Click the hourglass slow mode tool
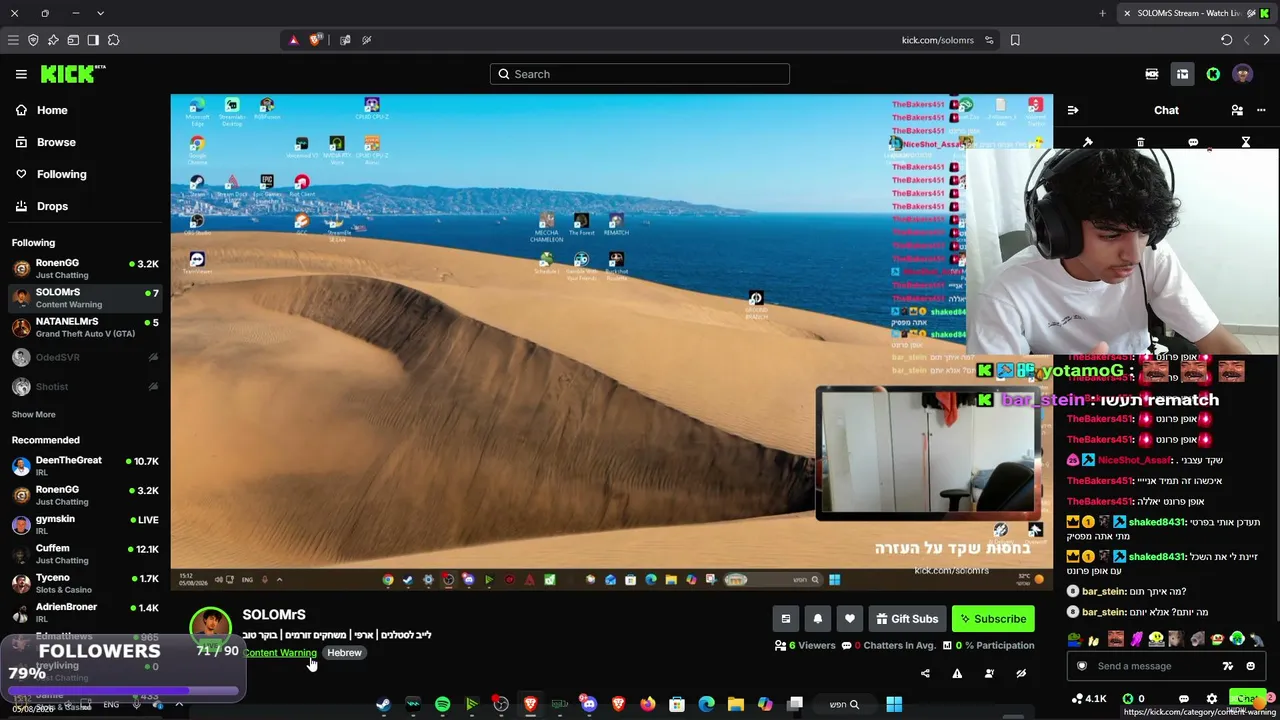Image resolution: width=1280 pixels, height=720 pixels. click(1246, 142)
